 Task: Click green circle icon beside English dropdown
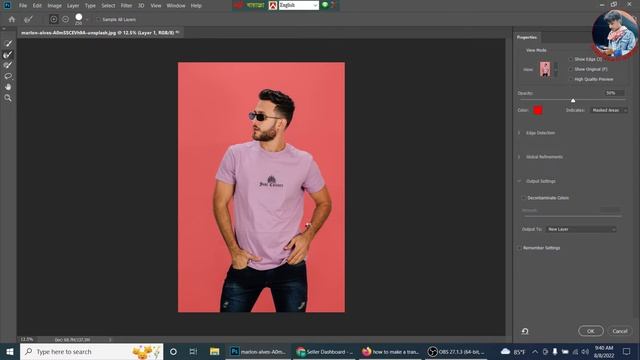(x=325, y=5)
